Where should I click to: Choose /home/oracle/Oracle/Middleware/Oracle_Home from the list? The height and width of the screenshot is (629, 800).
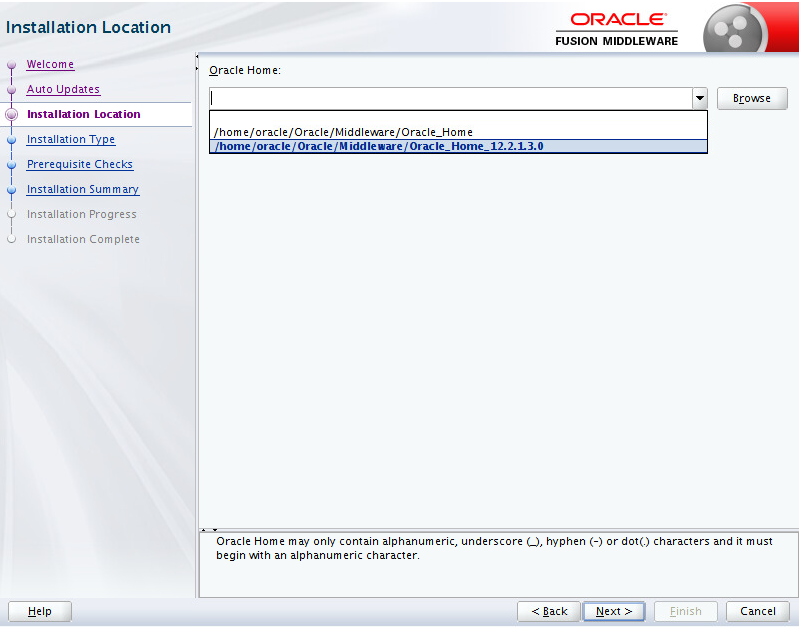coord(458,132)
